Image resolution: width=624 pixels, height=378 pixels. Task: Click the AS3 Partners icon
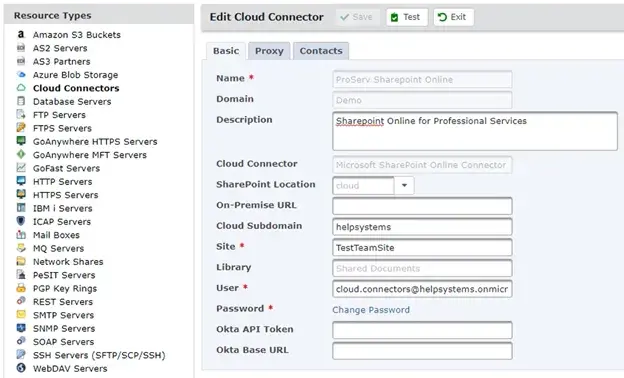click(21, 61)
